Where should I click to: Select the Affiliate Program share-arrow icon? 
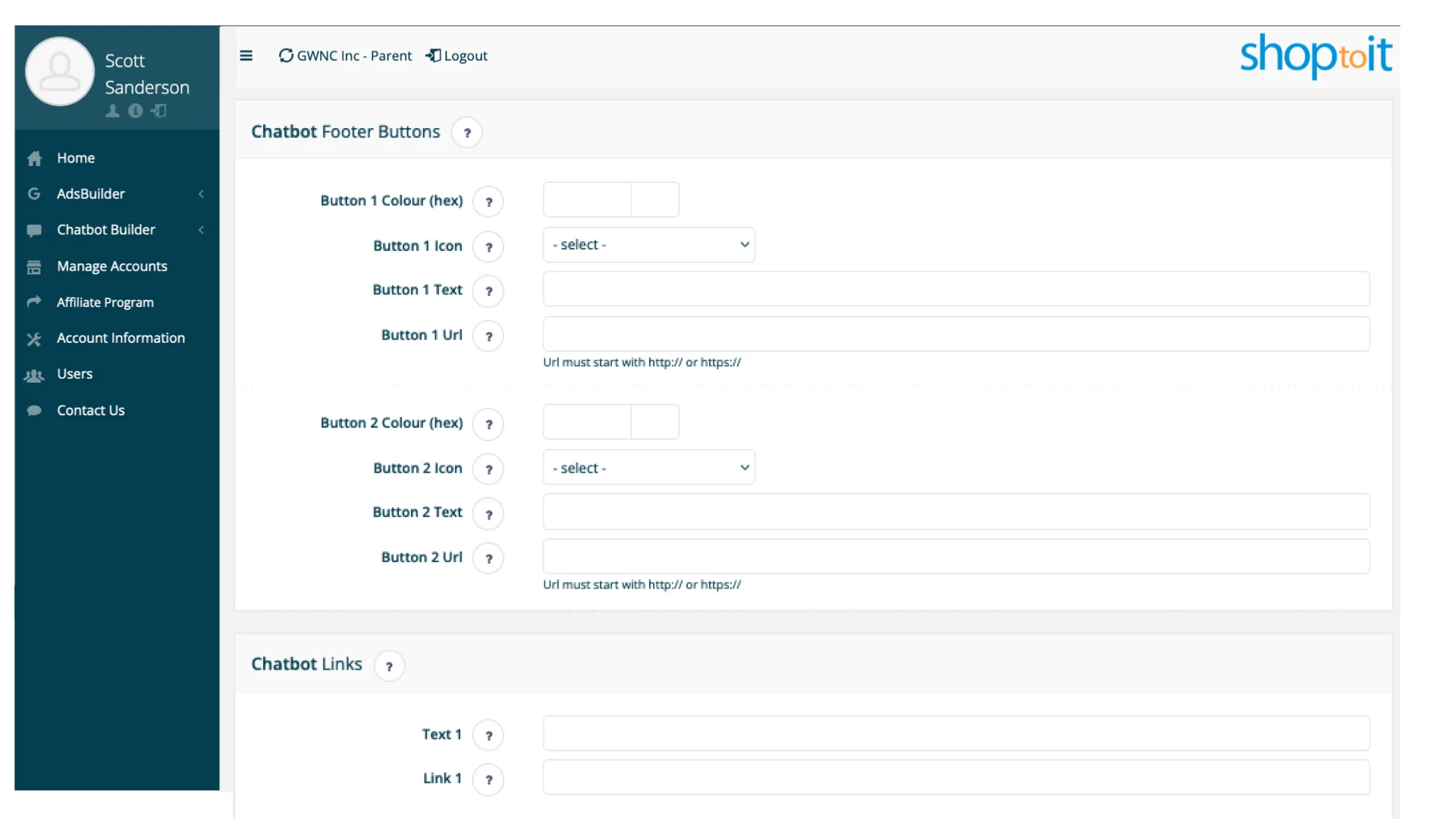point(34,302)
